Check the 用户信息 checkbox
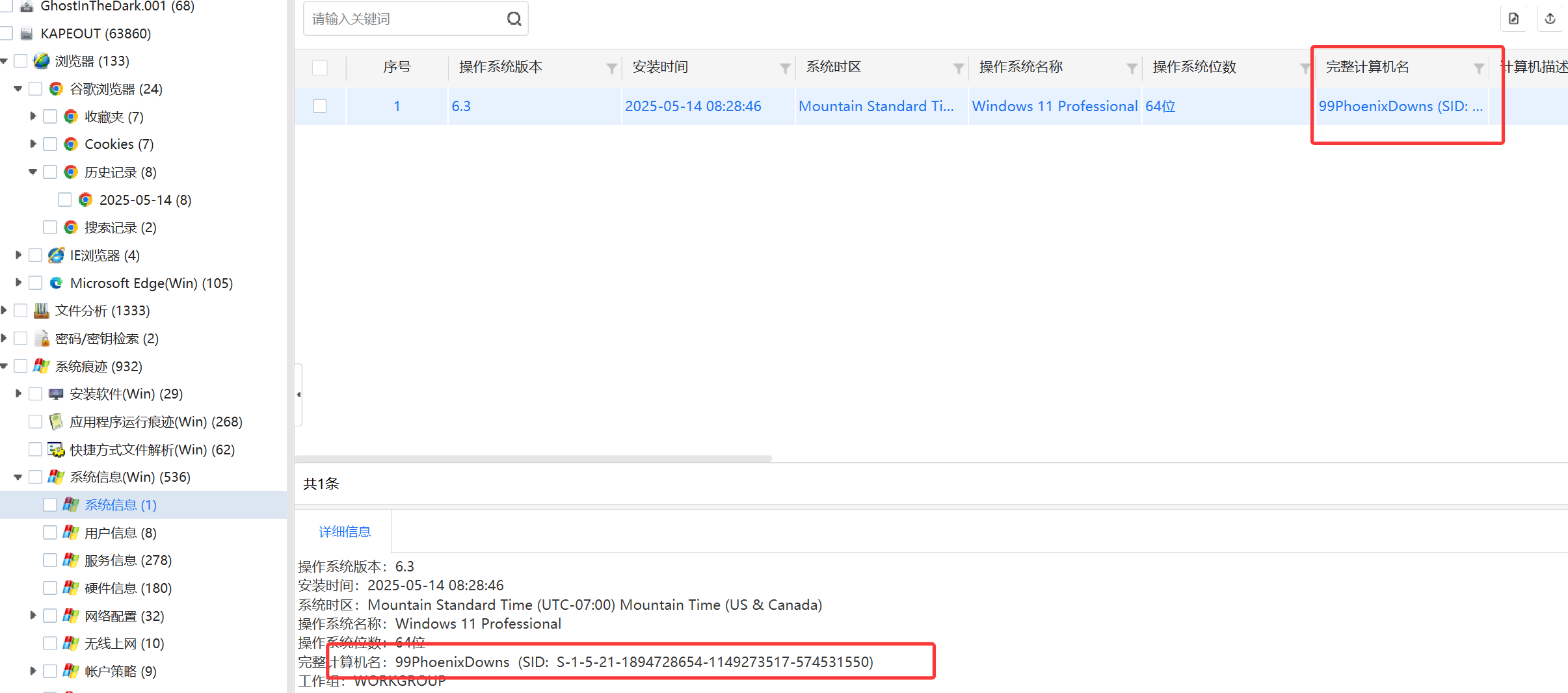The height and width of the screenshot is (693, 1568). pos(50,533)
